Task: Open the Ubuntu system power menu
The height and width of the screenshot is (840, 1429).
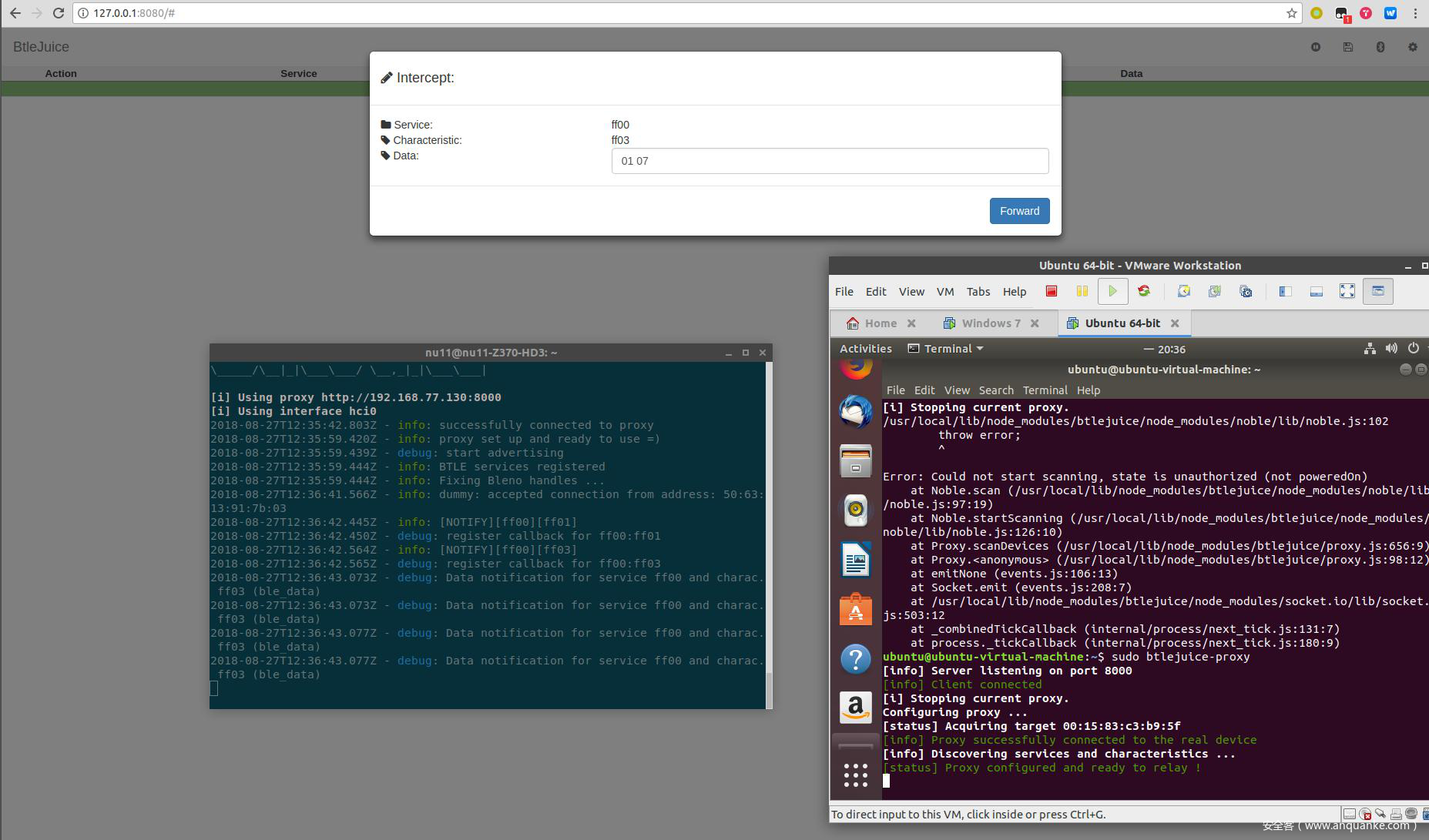Action: pos(1413,349)
